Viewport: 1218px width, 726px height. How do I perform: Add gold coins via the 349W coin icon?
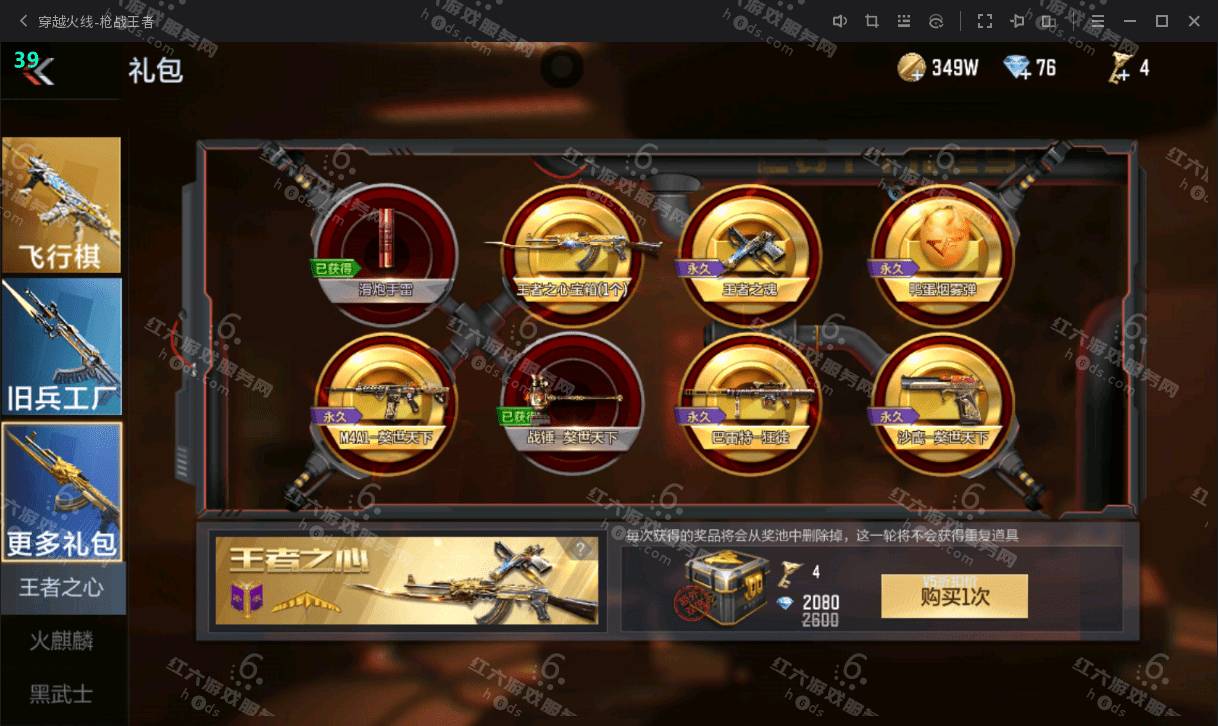pyautogui.click(x=911, y=68)
